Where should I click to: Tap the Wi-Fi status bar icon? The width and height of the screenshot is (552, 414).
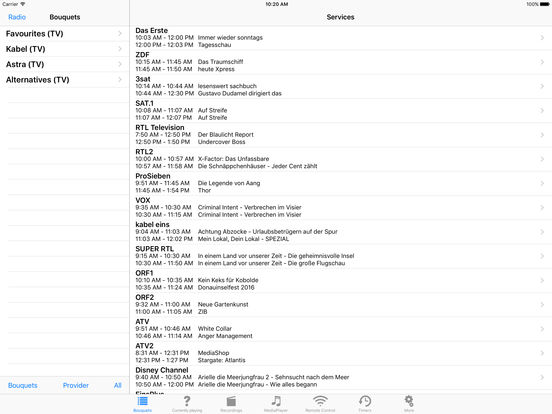(23, 4)
